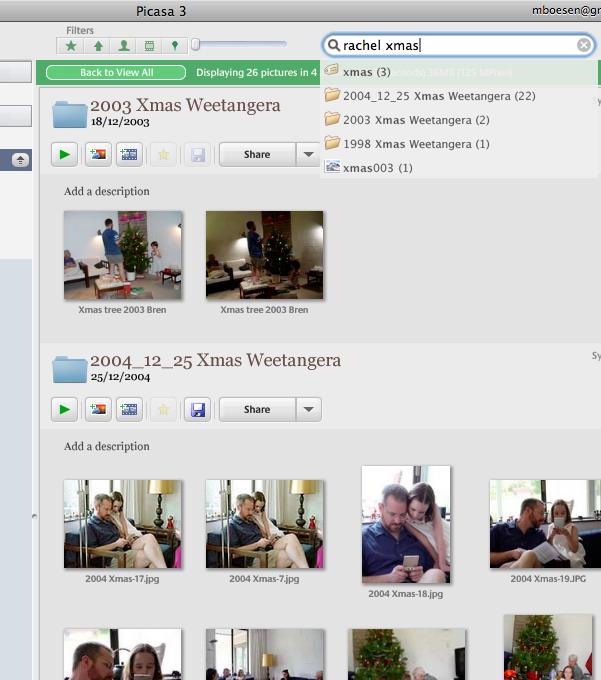Toggle the starred photos filter

coord(71,46)
